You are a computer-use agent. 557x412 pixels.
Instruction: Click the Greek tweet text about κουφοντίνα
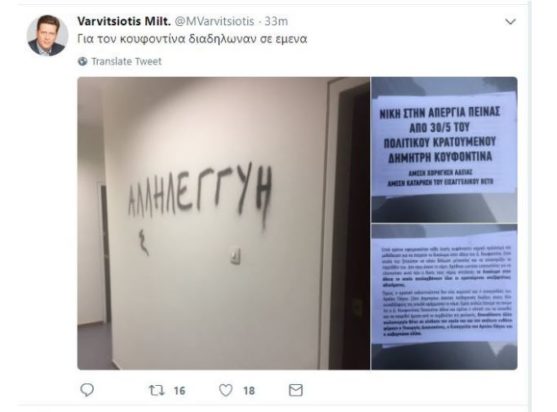point(192,39)
